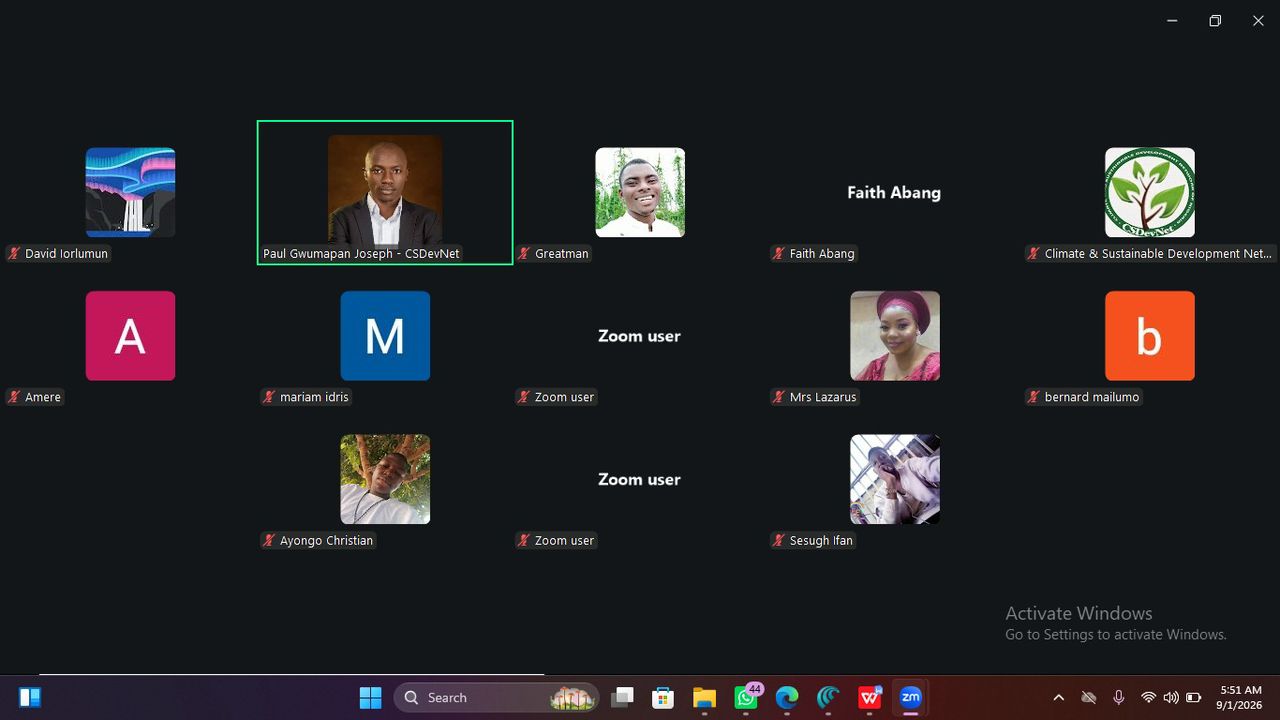Click the taskbar Search box
The image size is (1280, 720).
pyautogui.click(x=497, y=698)
